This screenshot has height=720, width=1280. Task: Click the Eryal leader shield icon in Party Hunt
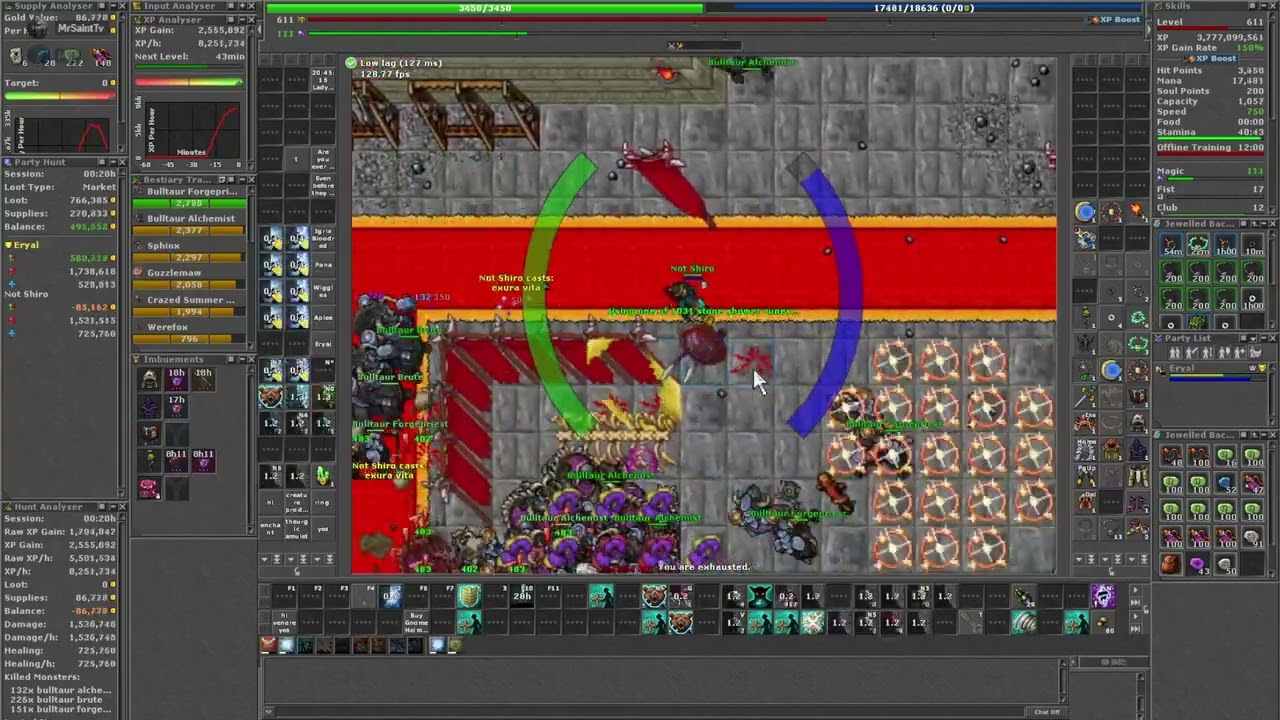click(9, 245)
